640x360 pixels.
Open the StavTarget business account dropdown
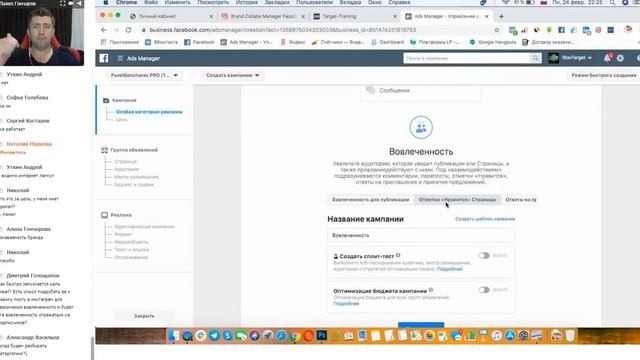571,58
